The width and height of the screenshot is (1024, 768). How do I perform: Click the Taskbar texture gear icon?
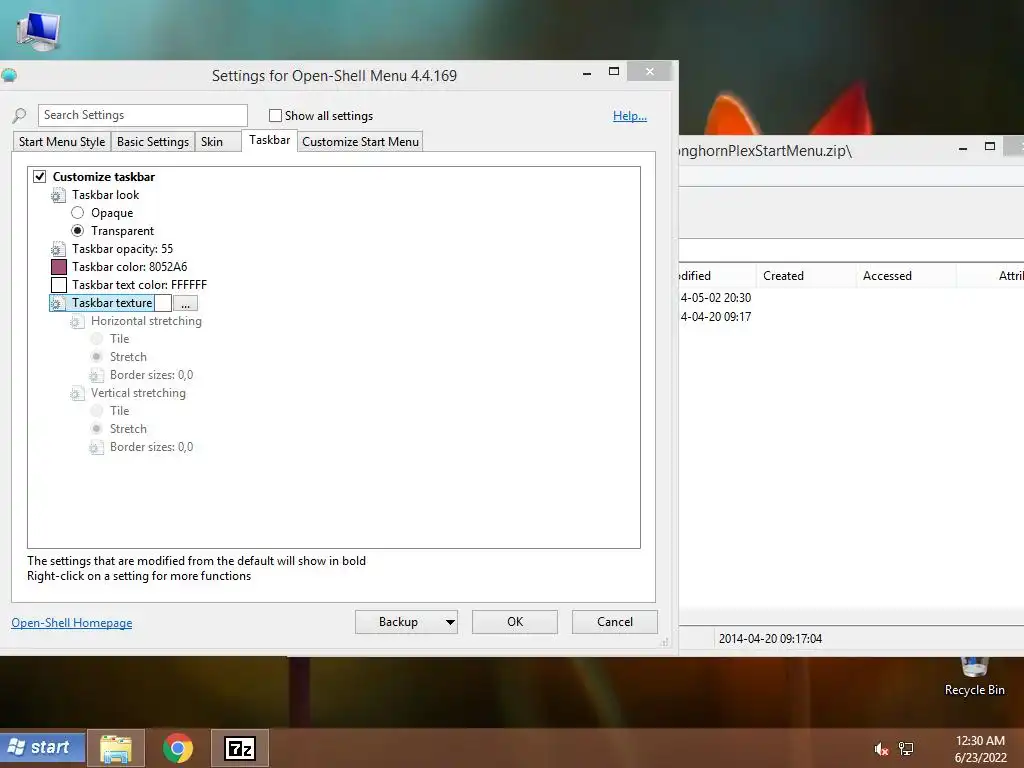(x=58, y=303)
